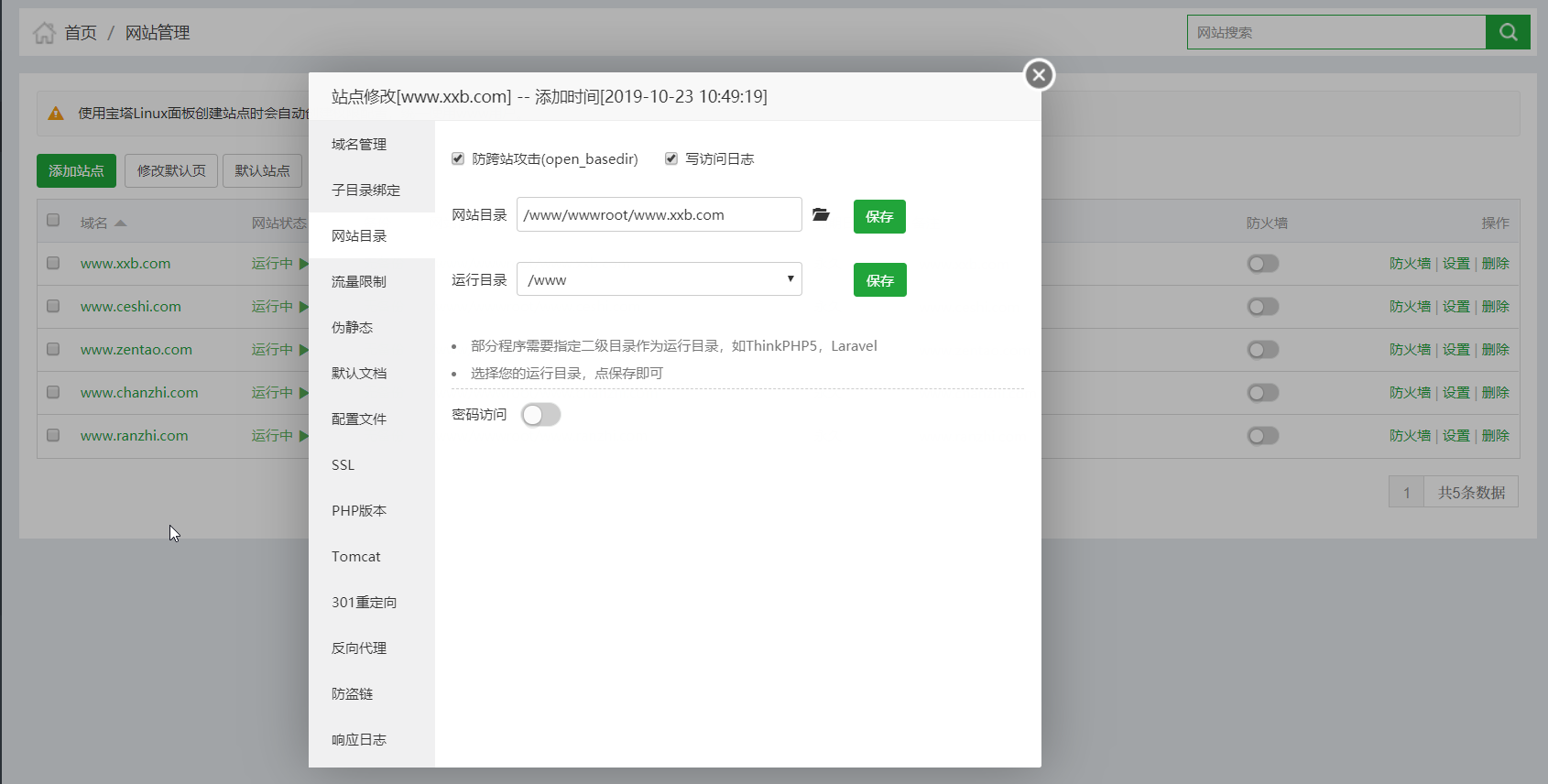Switch to the PHP版本 tab
The image size is (1548, 784).
point(359,511)
